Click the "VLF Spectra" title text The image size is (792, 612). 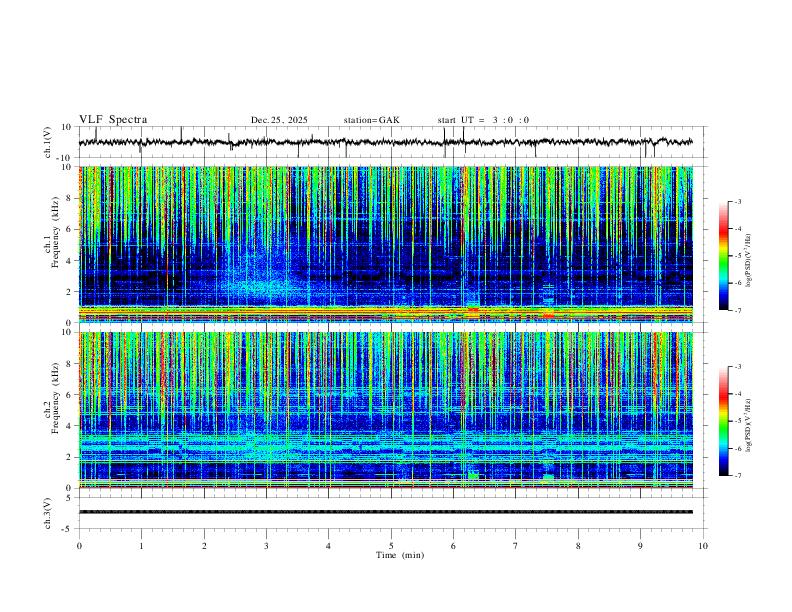pyautogui.click(x=113, y=120)
